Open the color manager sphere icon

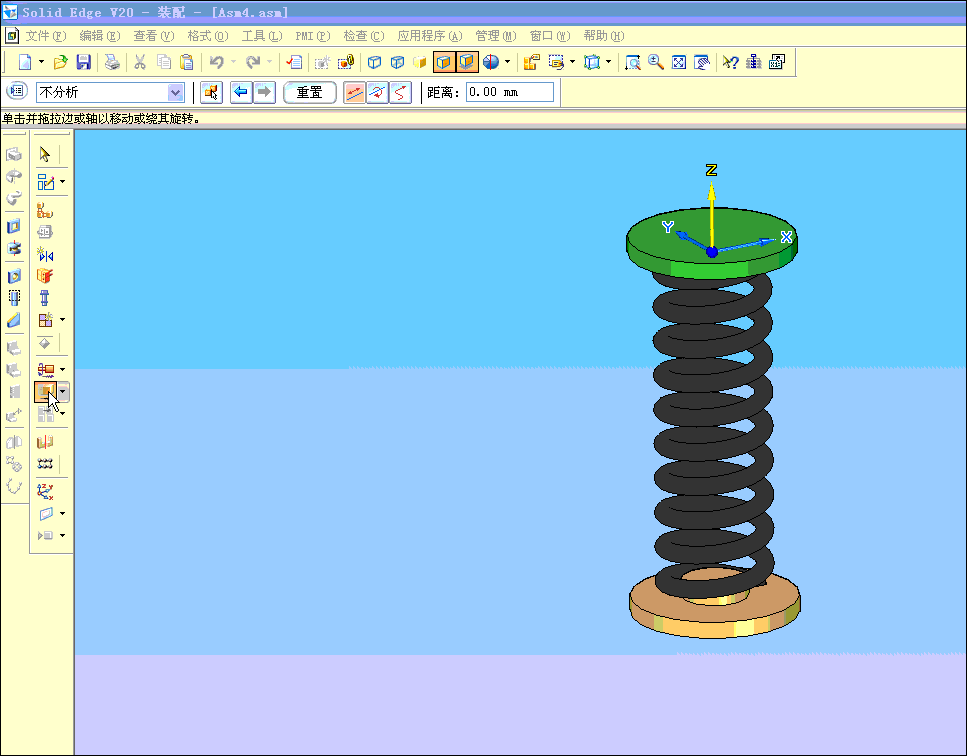click(491, 62)
